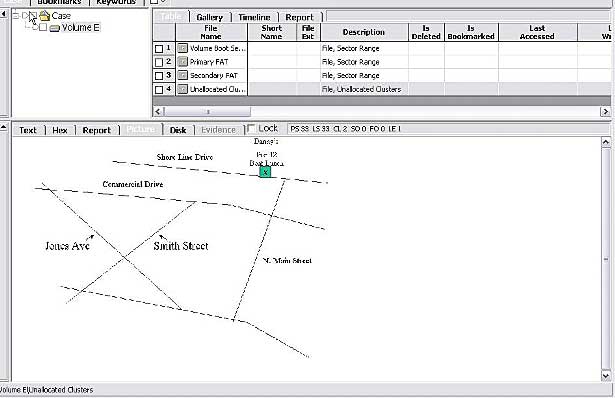Click the Case folder icon

[45, 16]
